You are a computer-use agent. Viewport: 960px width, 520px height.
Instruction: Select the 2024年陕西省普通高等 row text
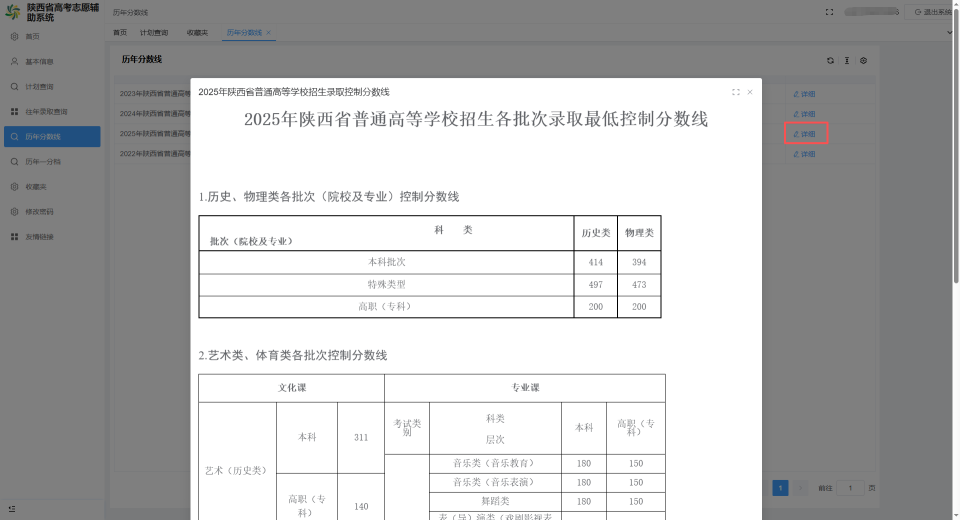155,114
